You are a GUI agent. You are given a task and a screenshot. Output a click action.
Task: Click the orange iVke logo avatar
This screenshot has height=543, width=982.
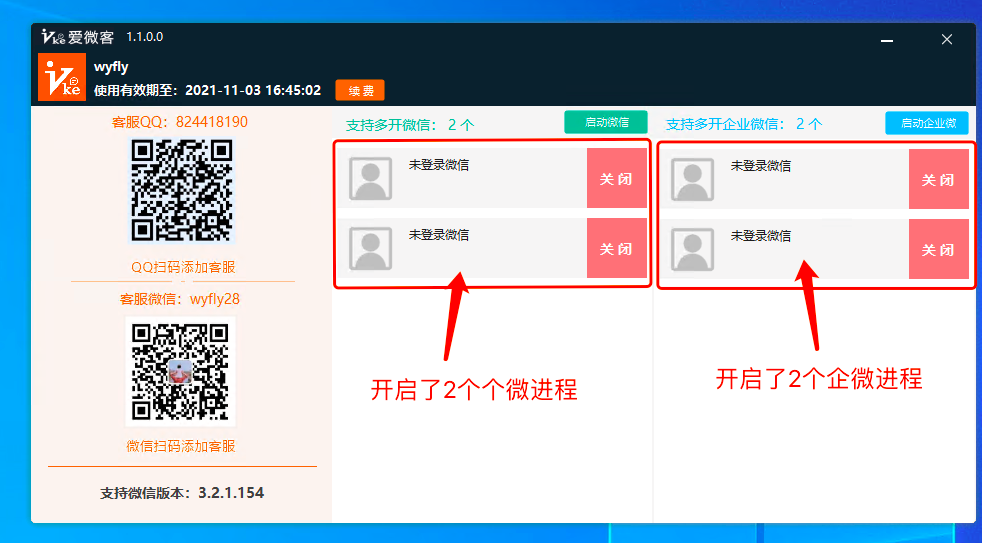61,77
